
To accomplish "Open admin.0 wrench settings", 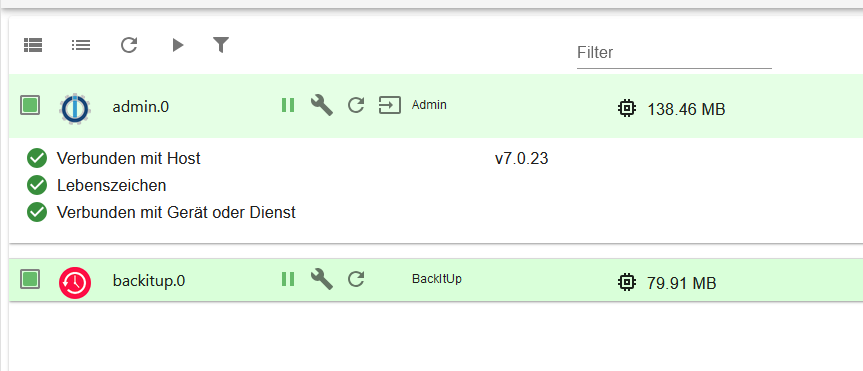I will coord(321,105).
